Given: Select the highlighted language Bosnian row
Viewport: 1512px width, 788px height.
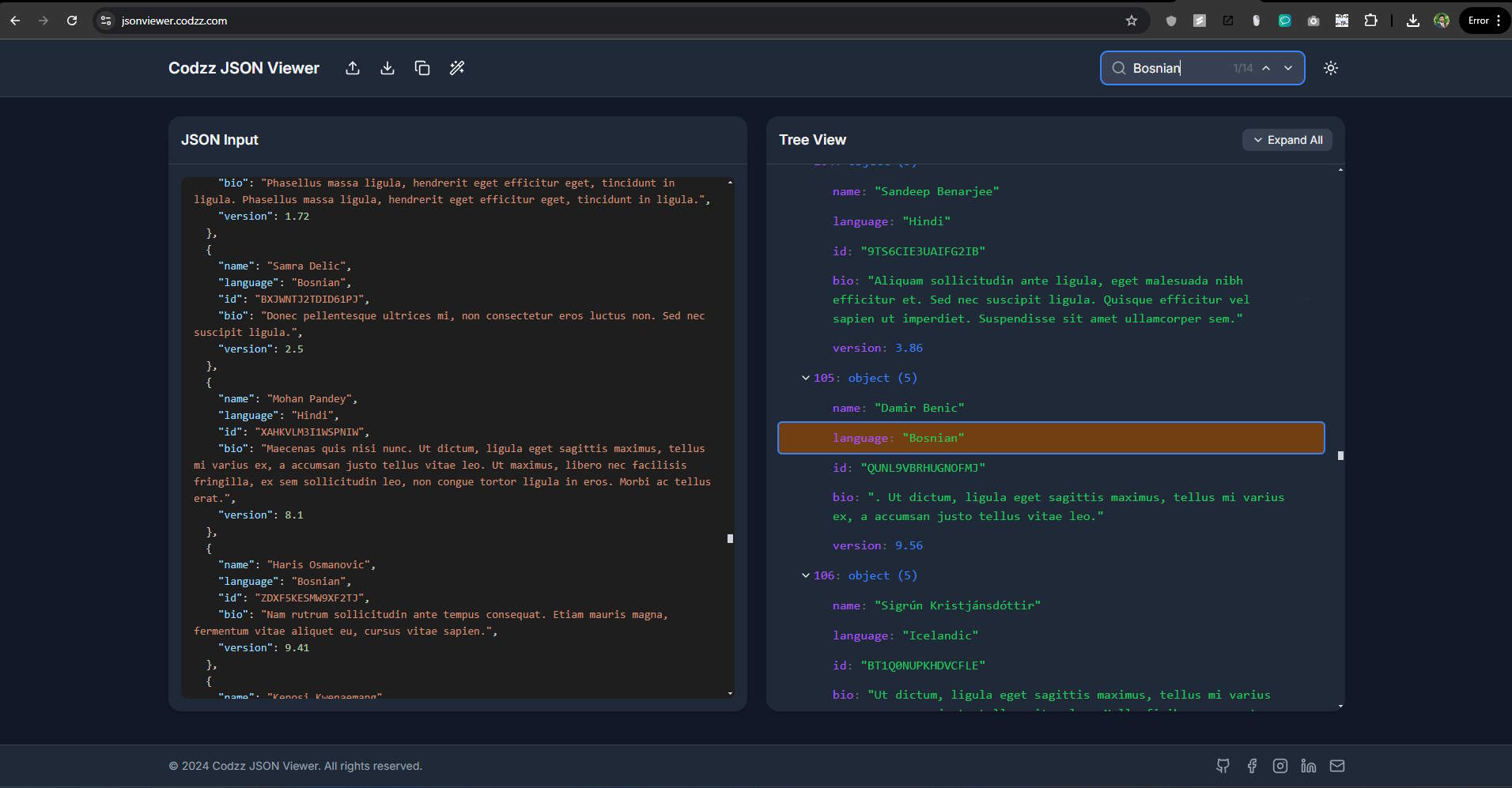Looking at the screenshot, I should [x=1051, y=438].
